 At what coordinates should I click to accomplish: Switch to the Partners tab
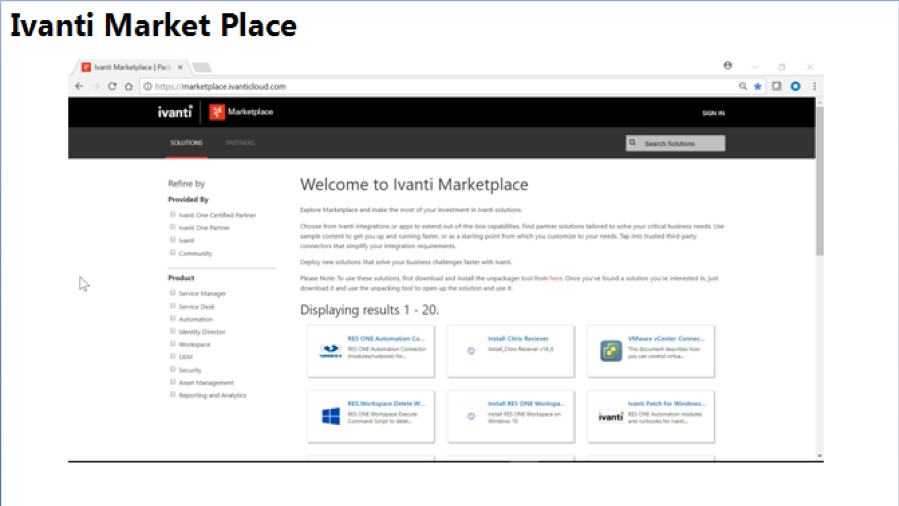[x=240, y=143]
